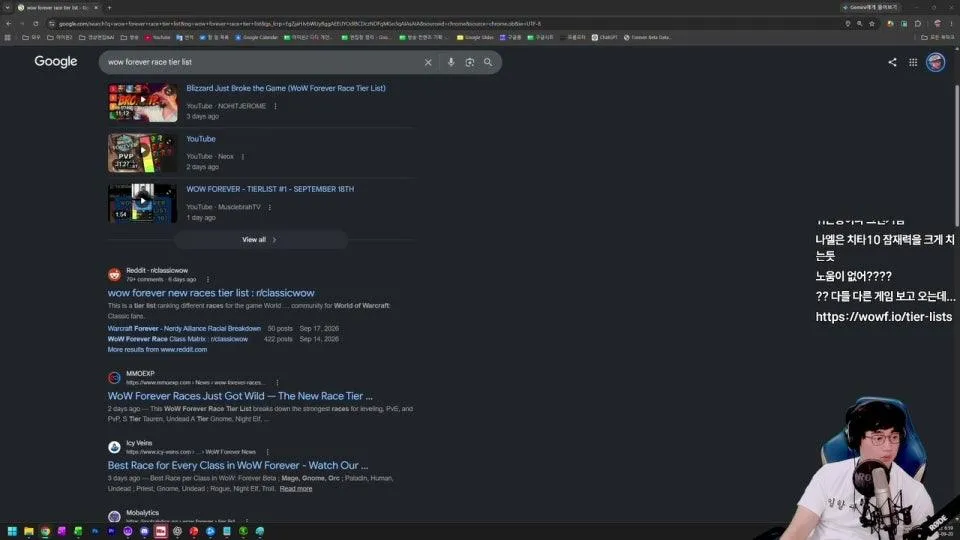This screenshot has width=960, height=540.
Task: Submit search with the magnifier icon
Action: pyautogui.click(x=488, y=62)
